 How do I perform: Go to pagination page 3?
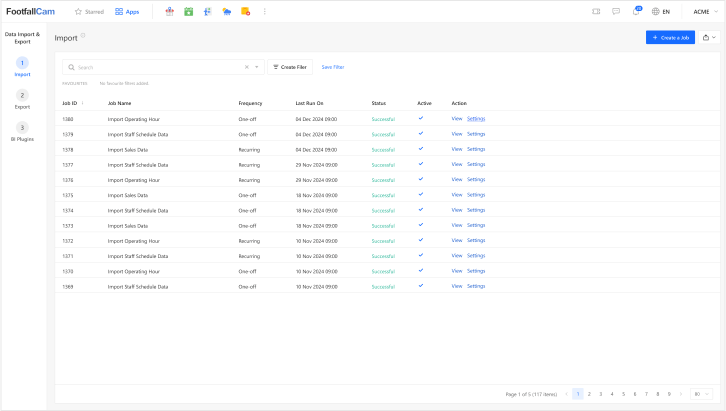pyautogui.click(x=601, y=394)
